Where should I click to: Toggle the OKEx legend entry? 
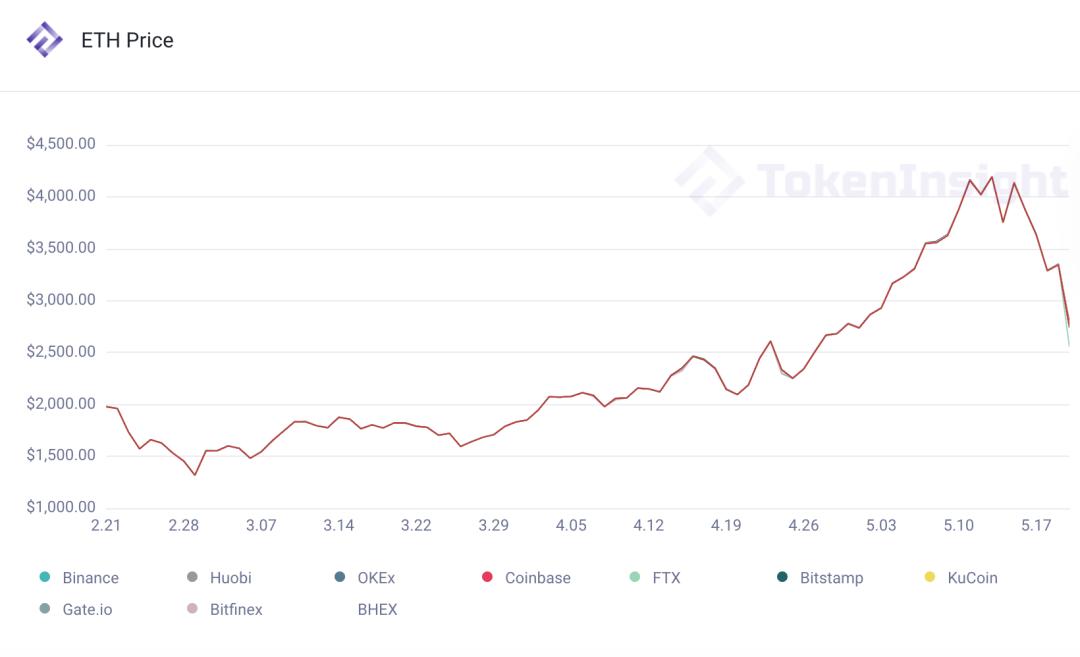pos(375,578)
